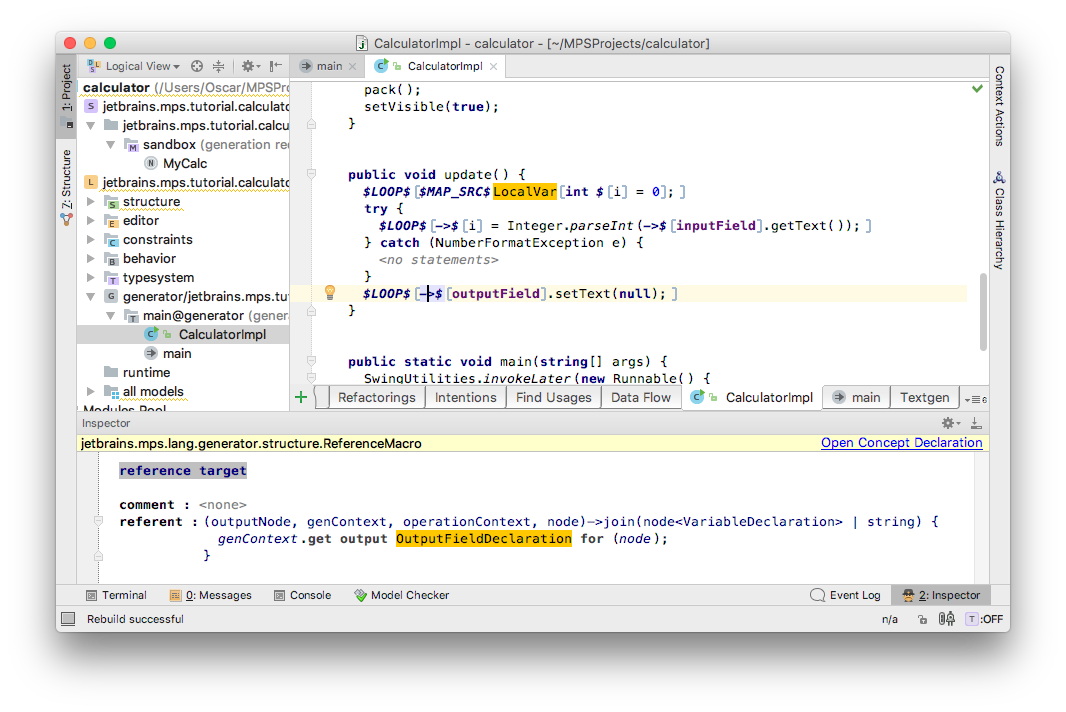Toggle the T:OFF type-system indicator in the status bar

coord(984,619)
